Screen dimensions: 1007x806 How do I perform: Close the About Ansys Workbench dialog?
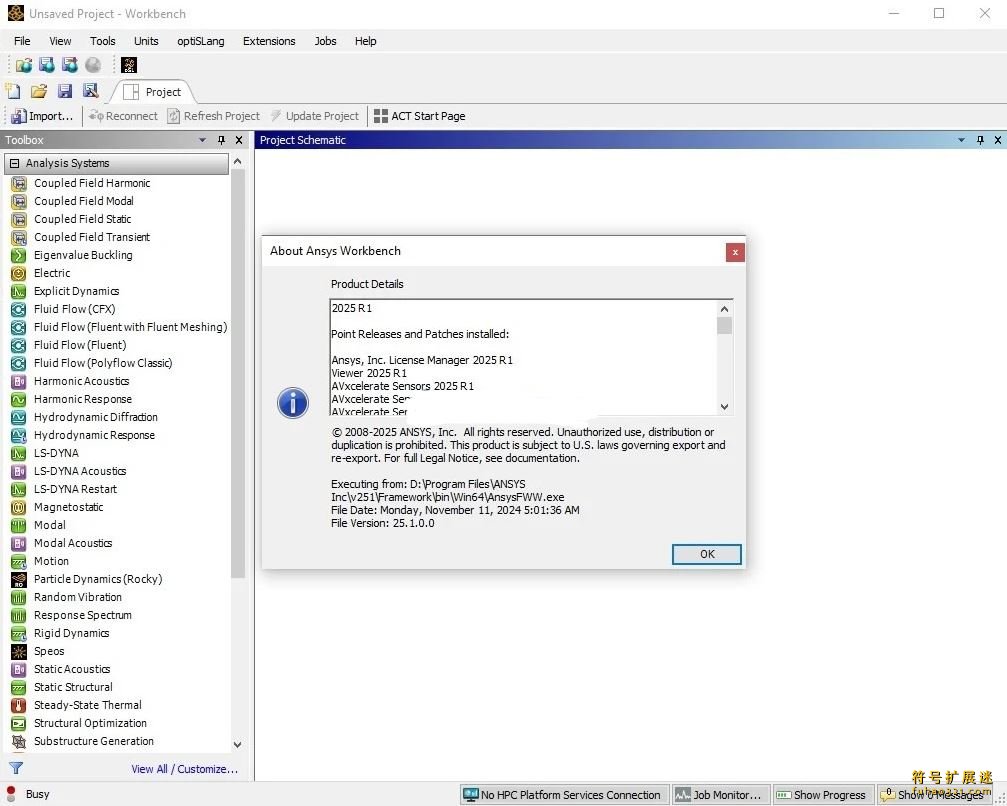[x=735, y=252]
